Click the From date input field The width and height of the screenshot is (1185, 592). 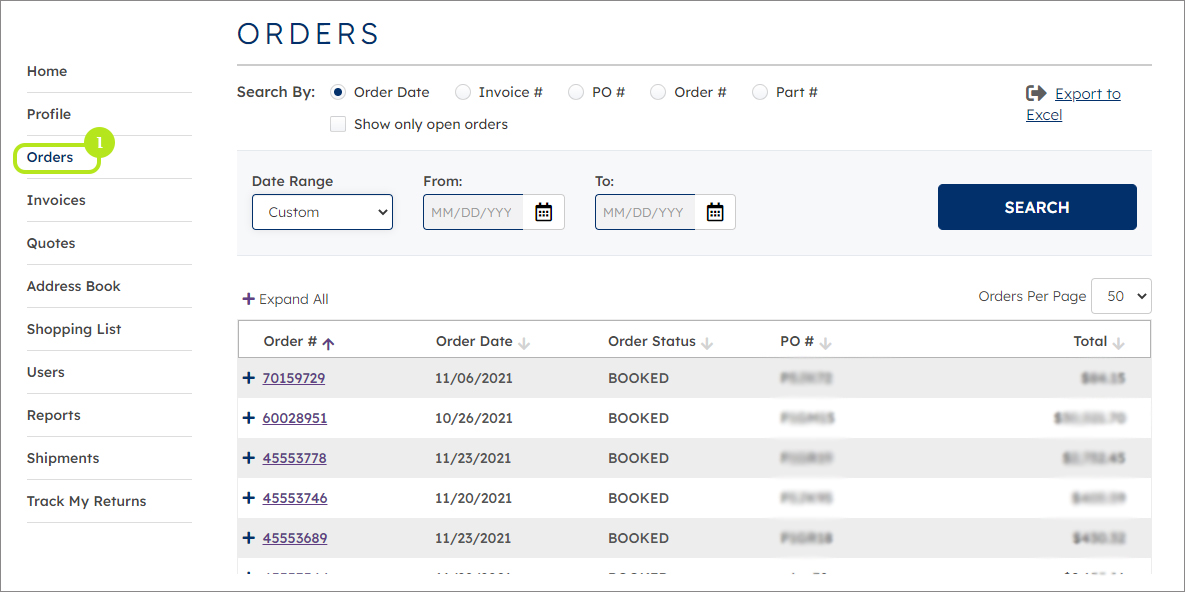click(x=473, y=212)
